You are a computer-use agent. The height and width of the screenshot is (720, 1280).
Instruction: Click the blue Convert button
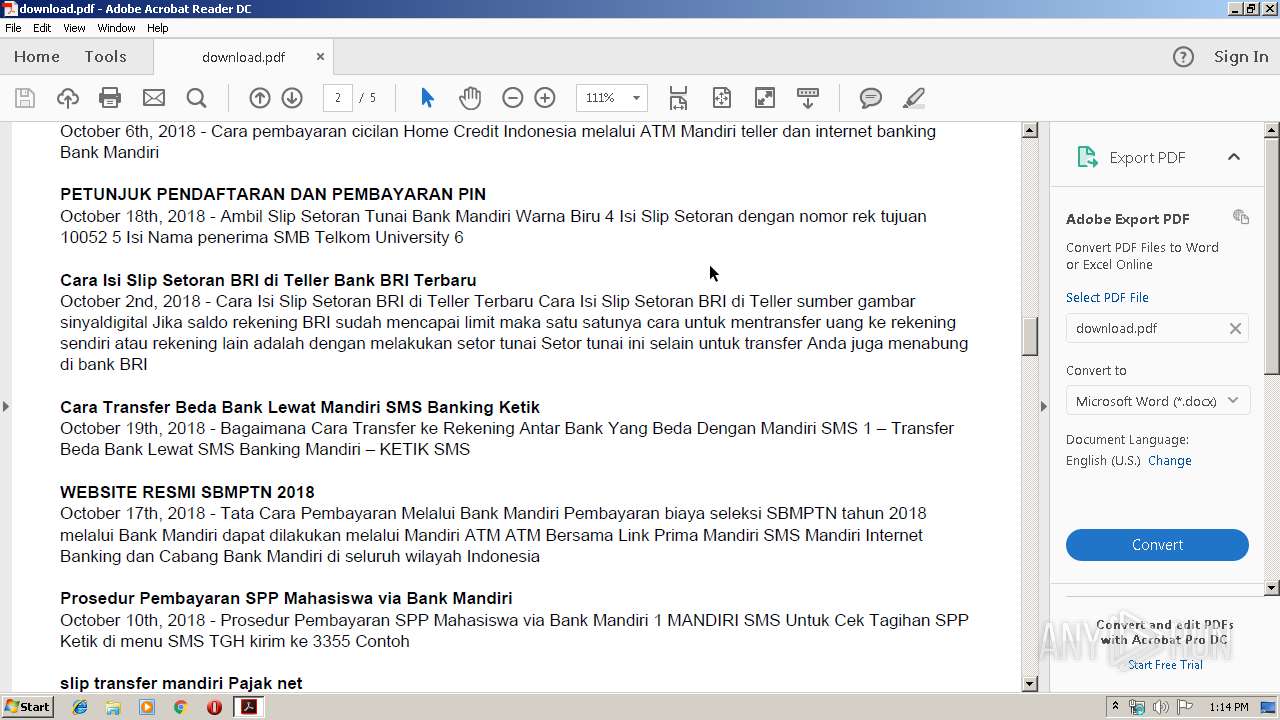[1157, 545]
